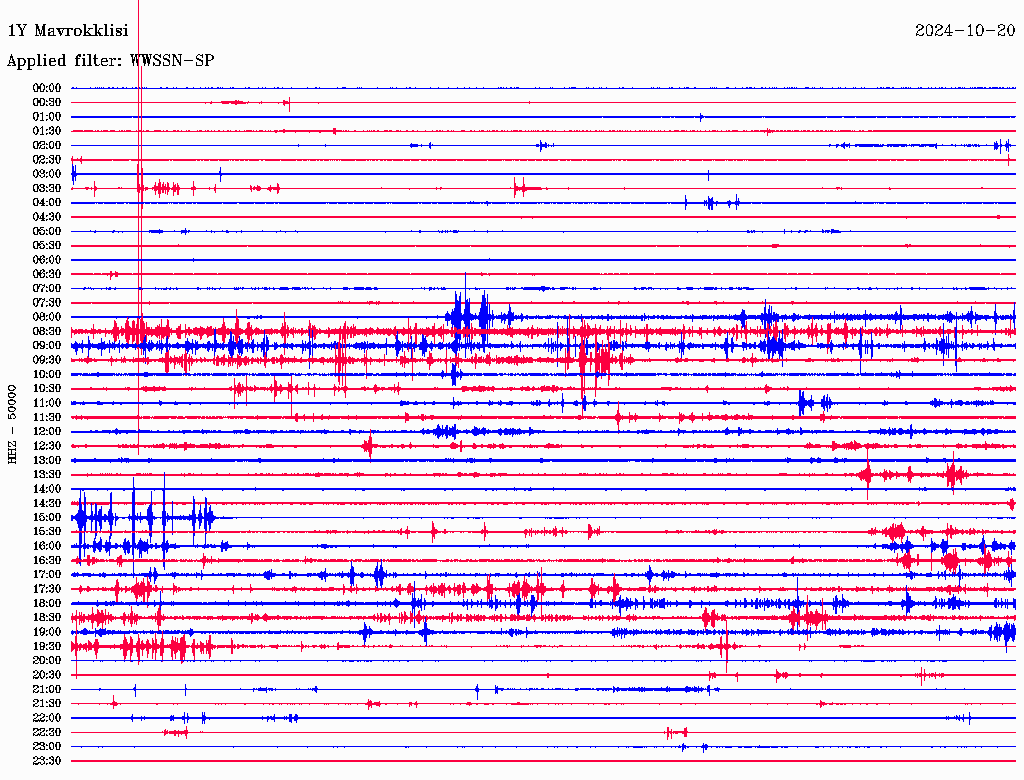Select the 03:00 time label
The height and width of the screenshot is (780, 1024).
click(47, 174)
